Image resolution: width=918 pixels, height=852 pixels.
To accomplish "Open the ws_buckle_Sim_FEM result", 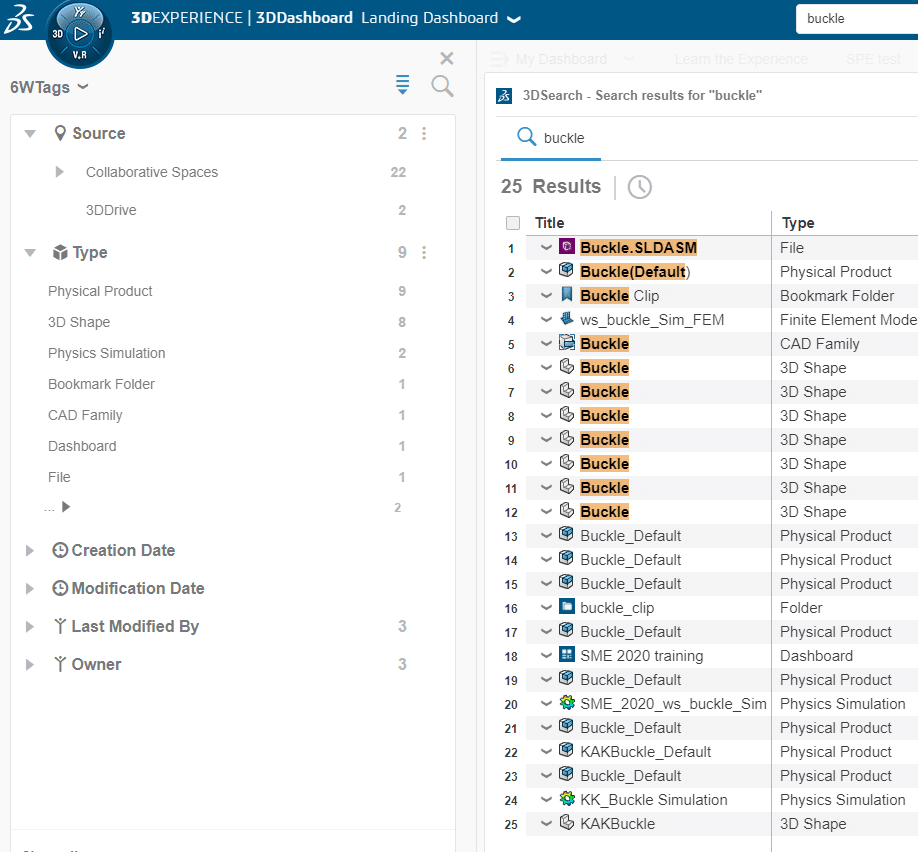I will coord(652,320).
